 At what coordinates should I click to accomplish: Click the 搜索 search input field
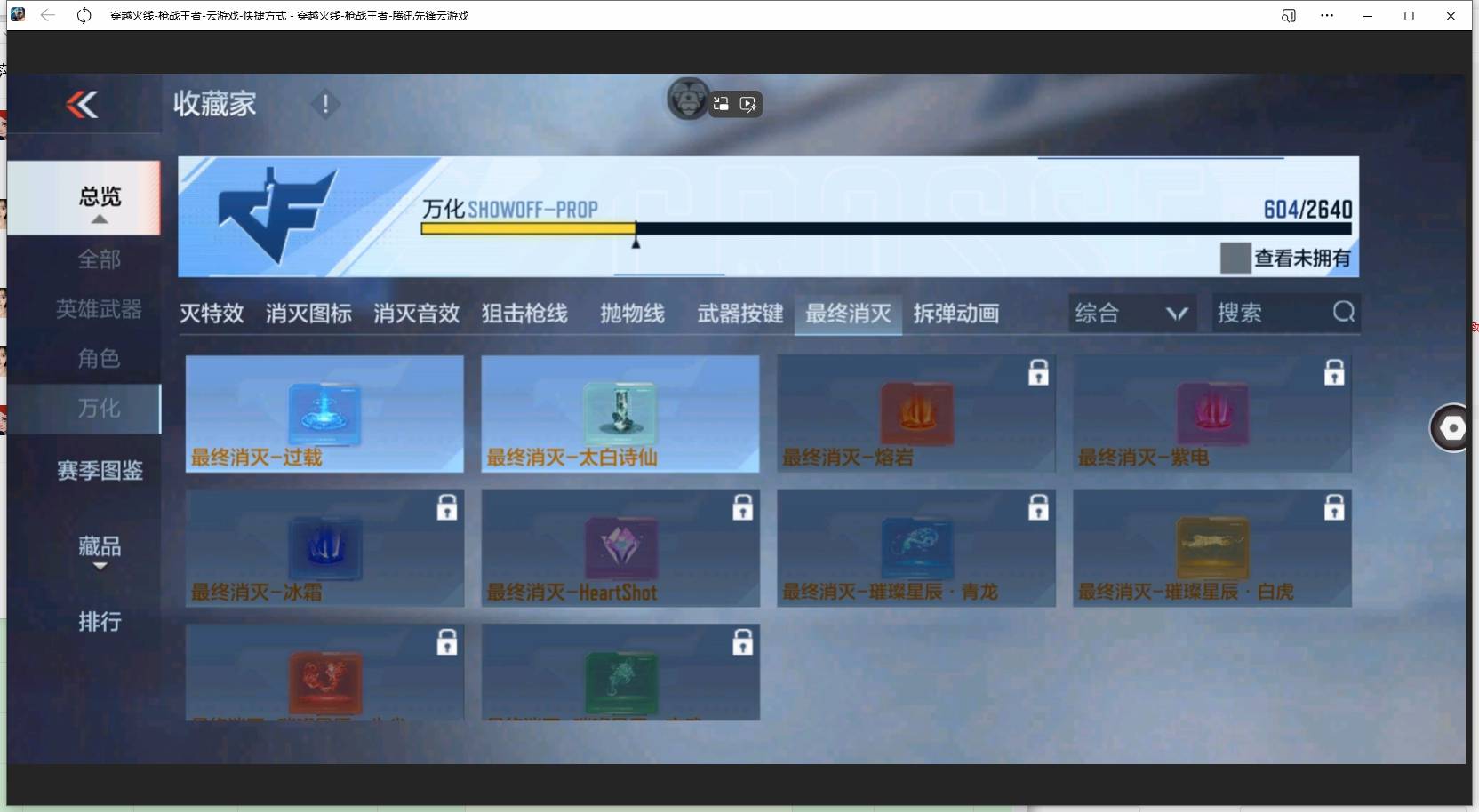coord(1285,313)
